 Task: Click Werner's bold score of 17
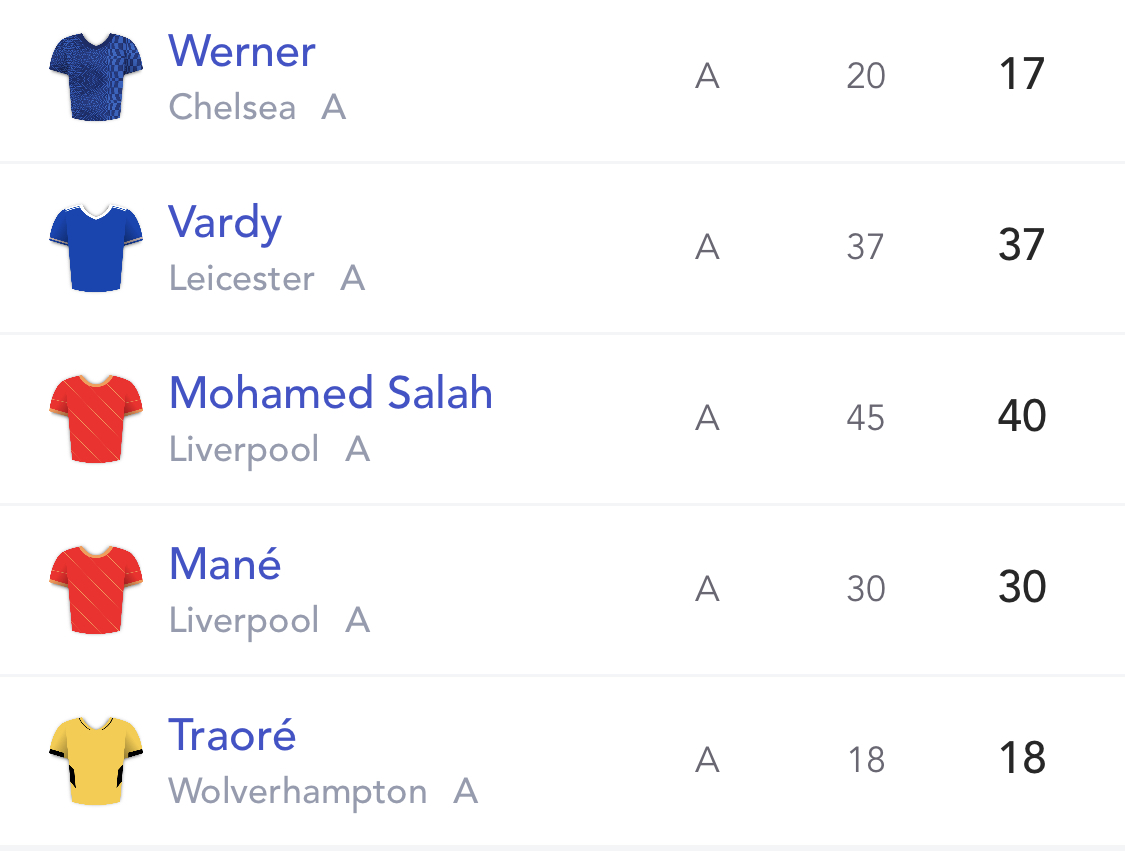pyautogui.click(x=1022, y=75)
